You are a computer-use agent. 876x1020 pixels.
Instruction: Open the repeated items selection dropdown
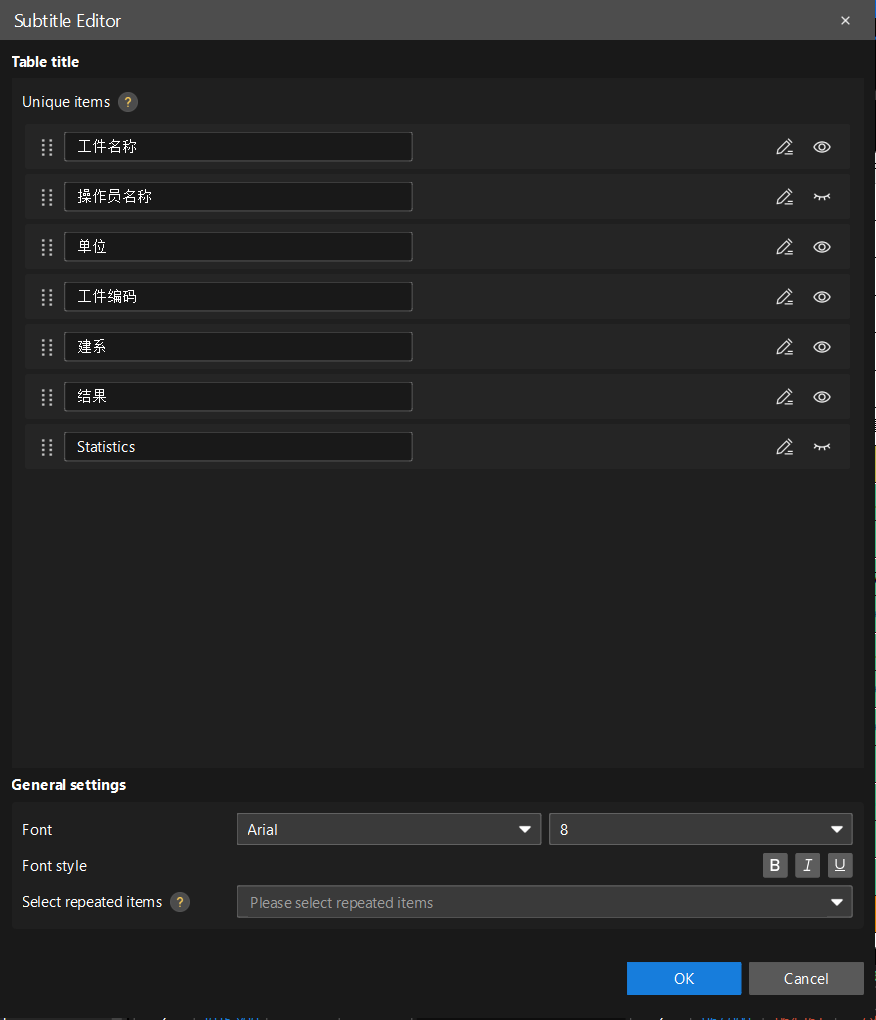click(836, 901)
